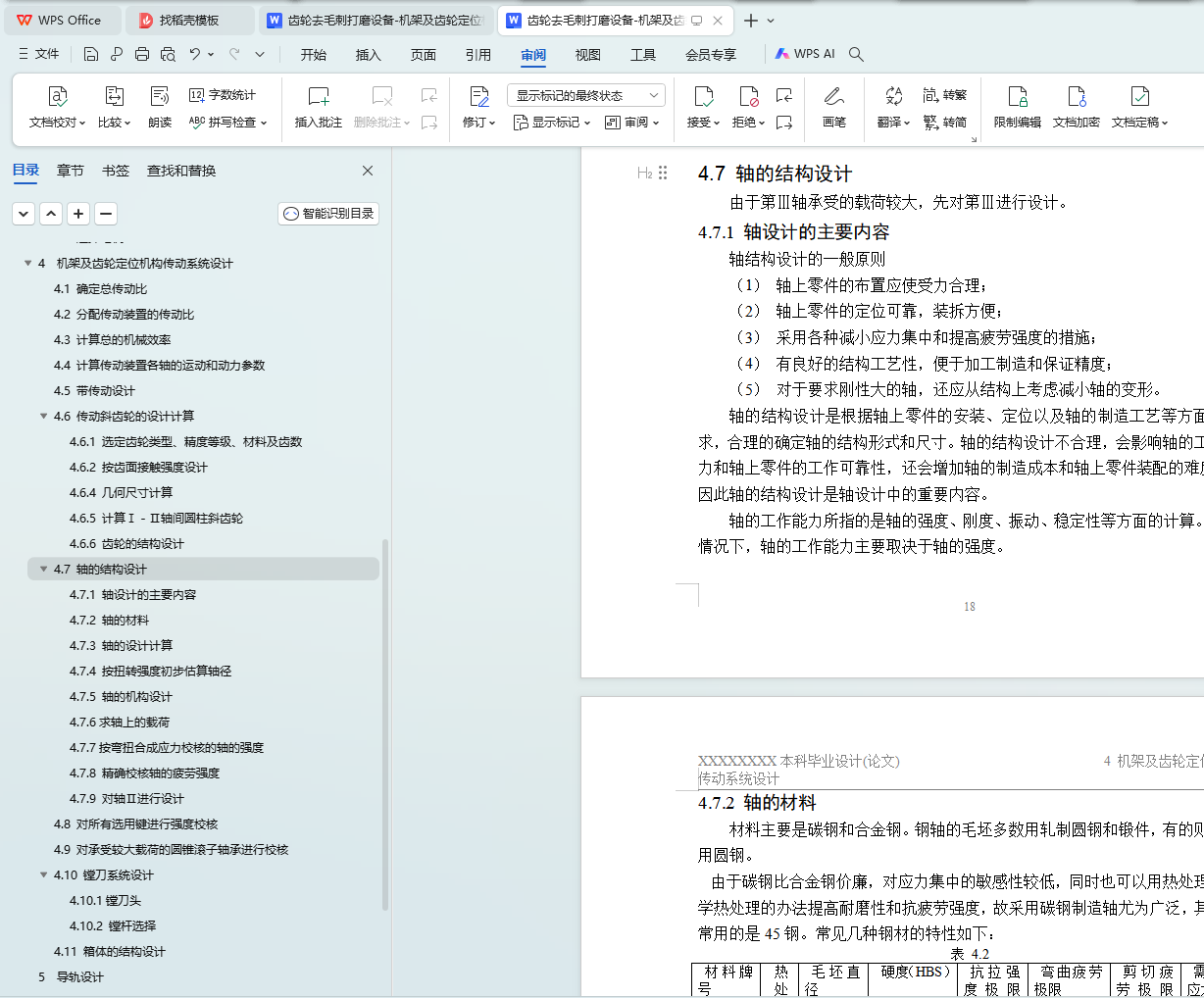This screenshot has height=998, width=1204.
Task: Open a new tab with plus button
Action: click(751, 21)
